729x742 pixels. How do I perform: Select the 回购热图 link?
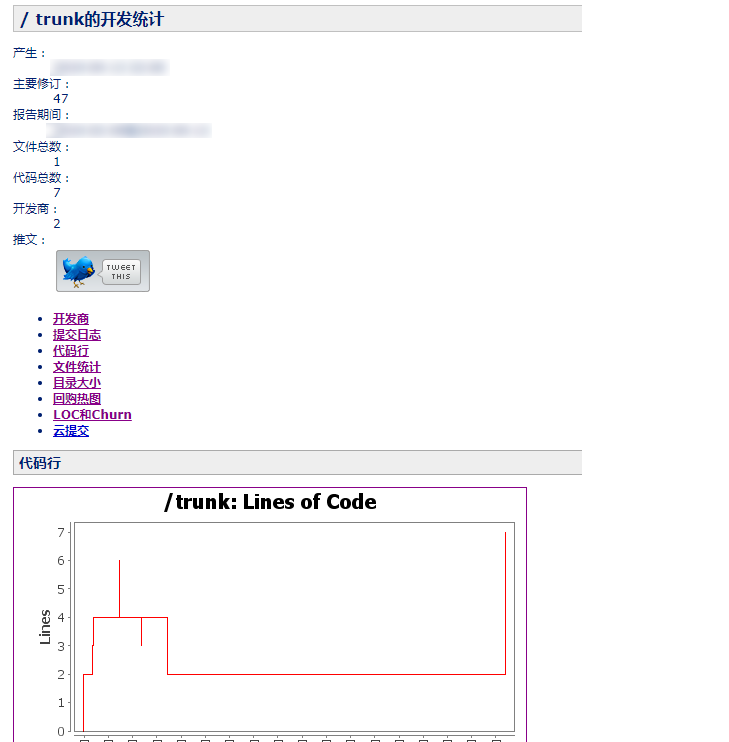tap(77, 399)
